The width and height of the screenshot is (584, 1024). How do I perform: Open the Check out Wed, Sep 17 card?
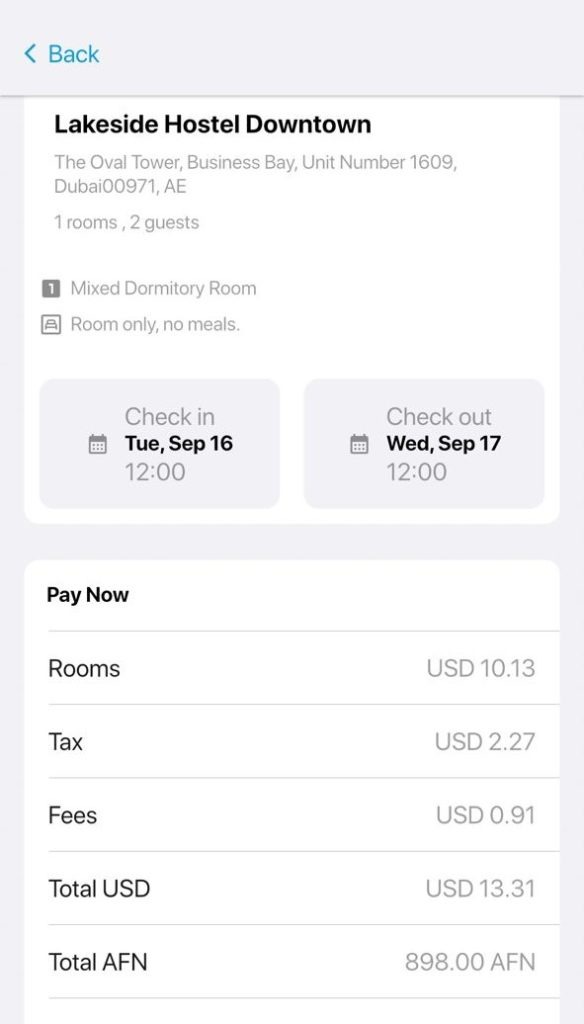(x=424, y=443)
